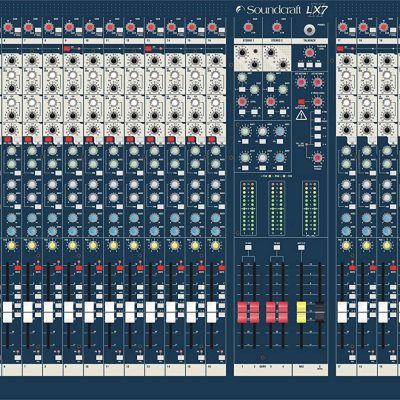Click the red group 4 fader
This screenshot has height=400, width=400.
pyautogui.click(x=283, y=312)
